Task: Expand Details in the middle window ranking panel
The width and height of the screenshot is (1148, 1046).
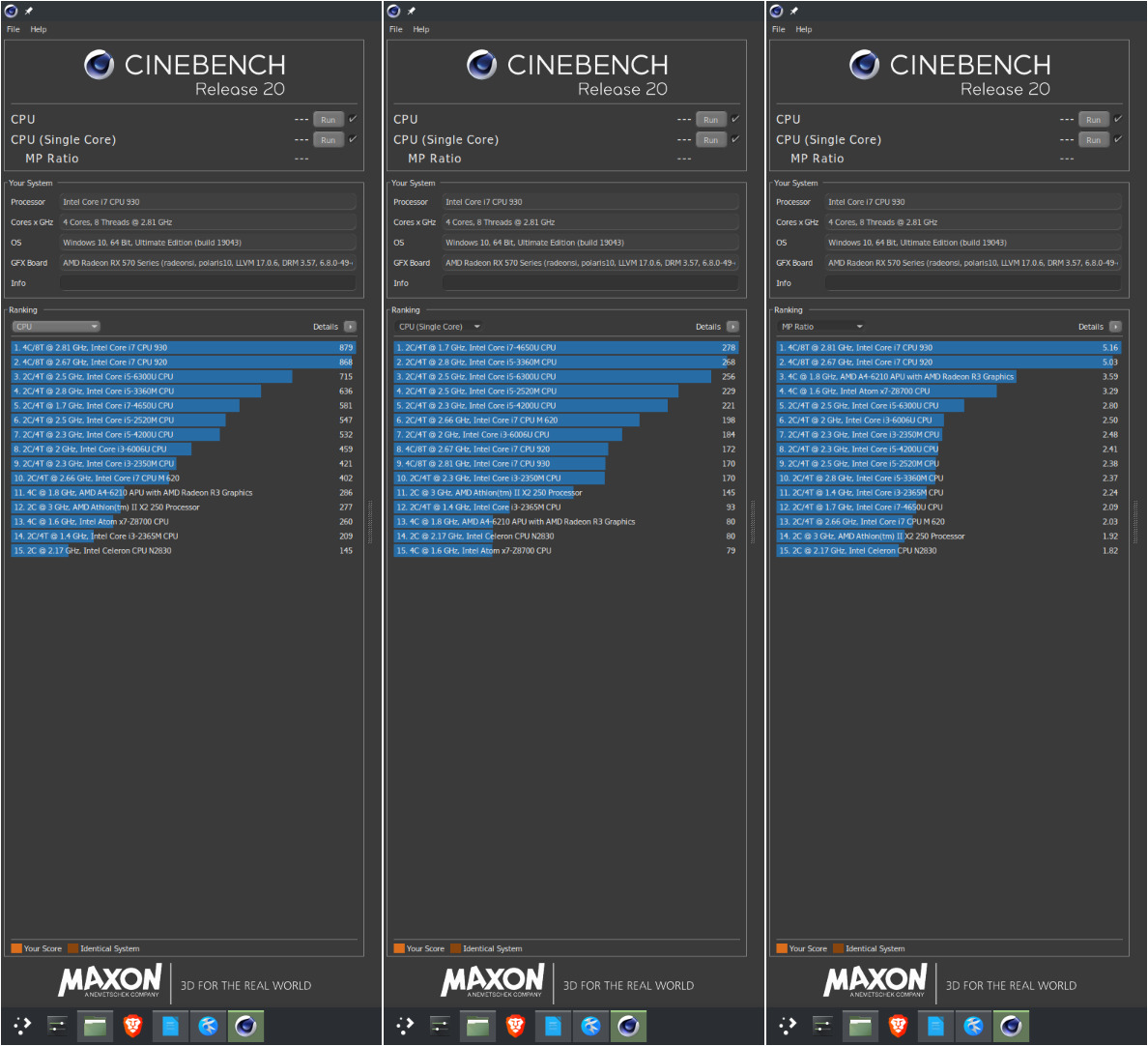Action: coord(732,327)
